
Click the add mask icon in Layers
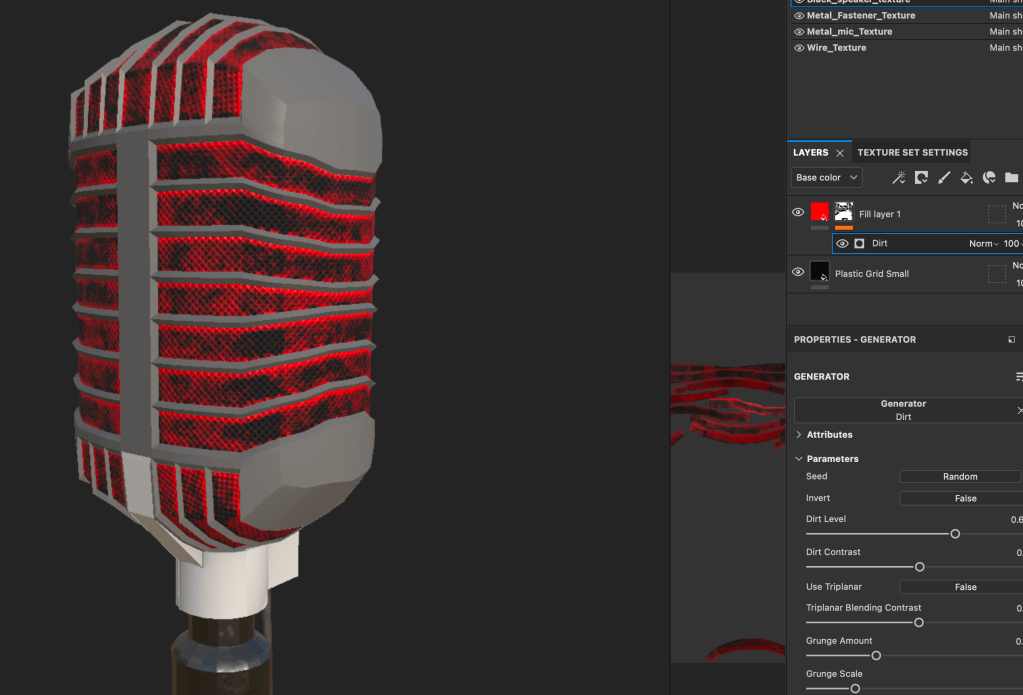921,178
